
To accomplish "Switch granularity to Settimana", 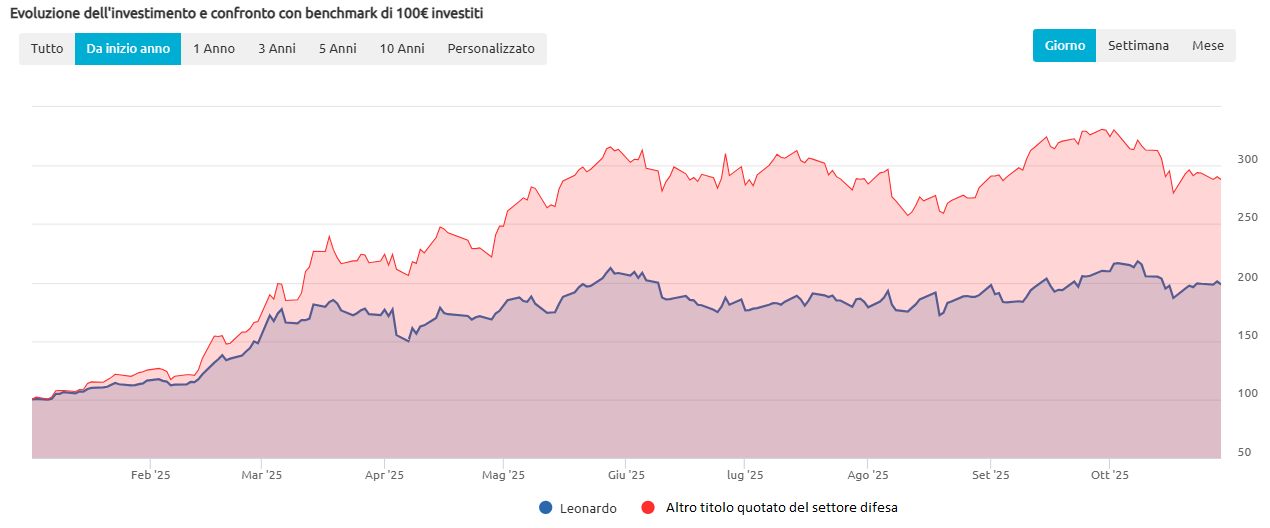I will point(1138,45).
